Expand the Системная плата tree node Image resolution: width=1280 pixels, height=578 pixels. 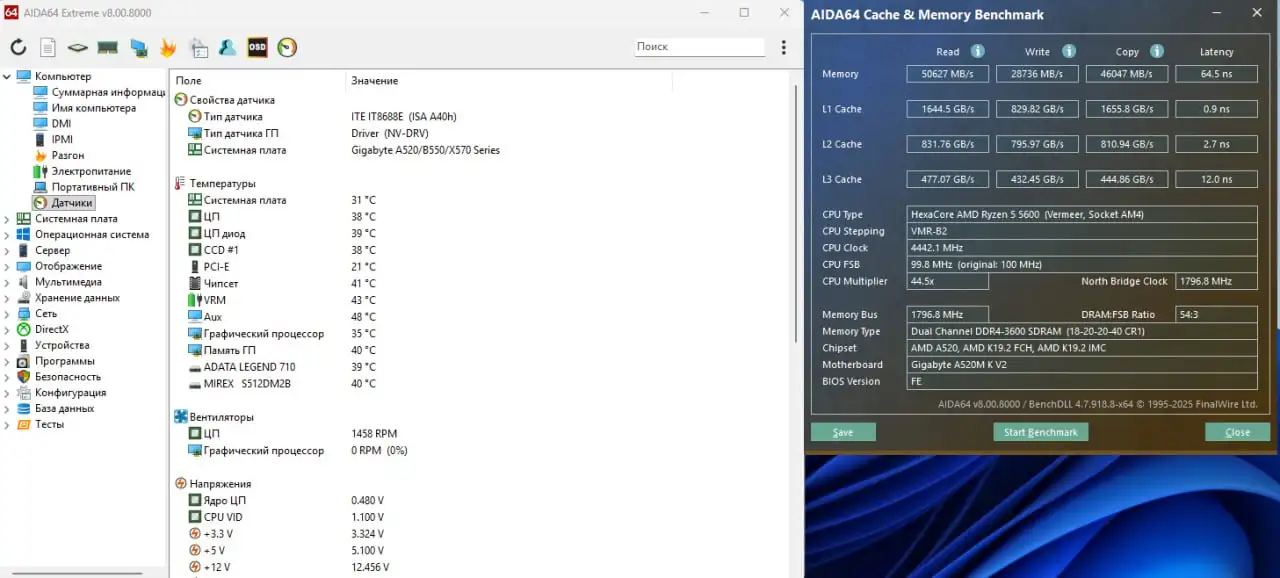point(7,219)
